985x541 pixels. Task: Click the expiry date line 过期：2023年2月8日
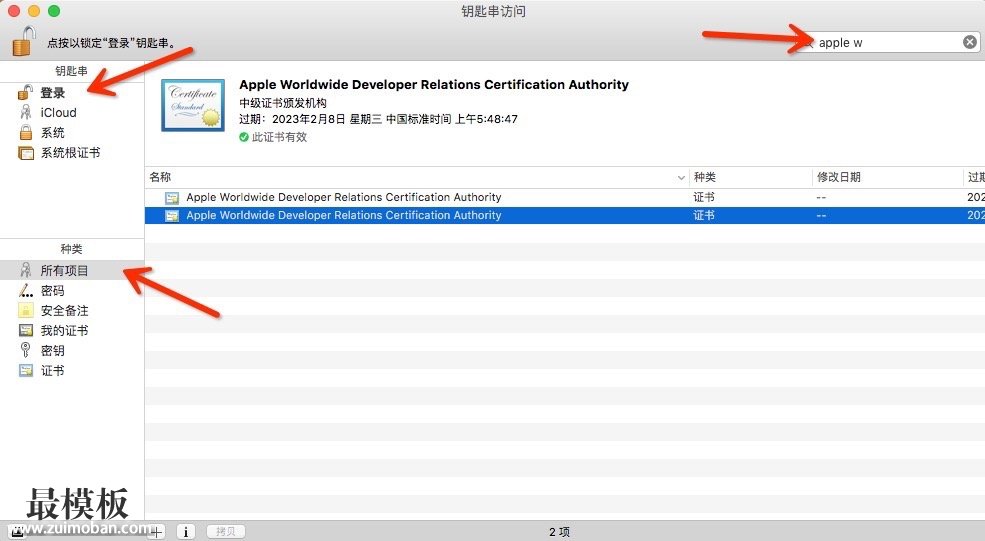378,119
